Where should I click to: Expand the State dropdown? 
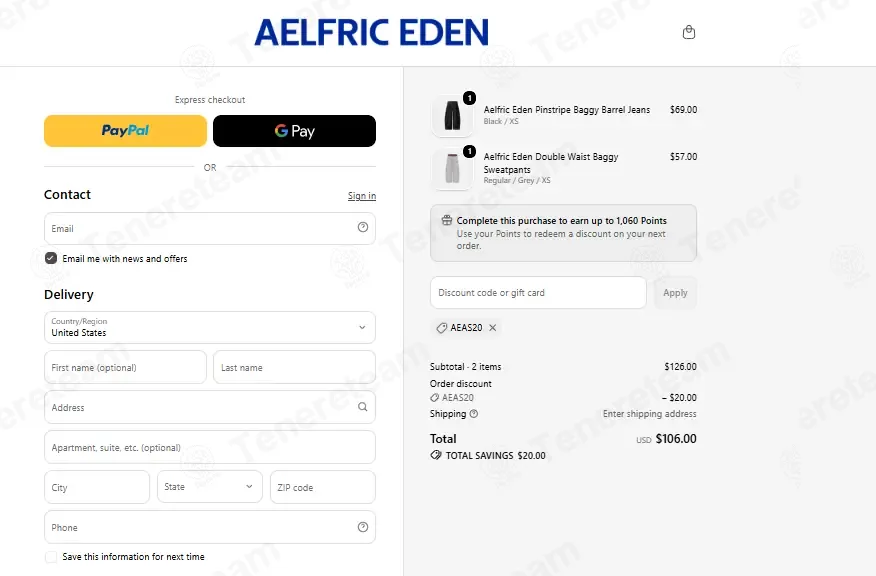coord(210,487)
